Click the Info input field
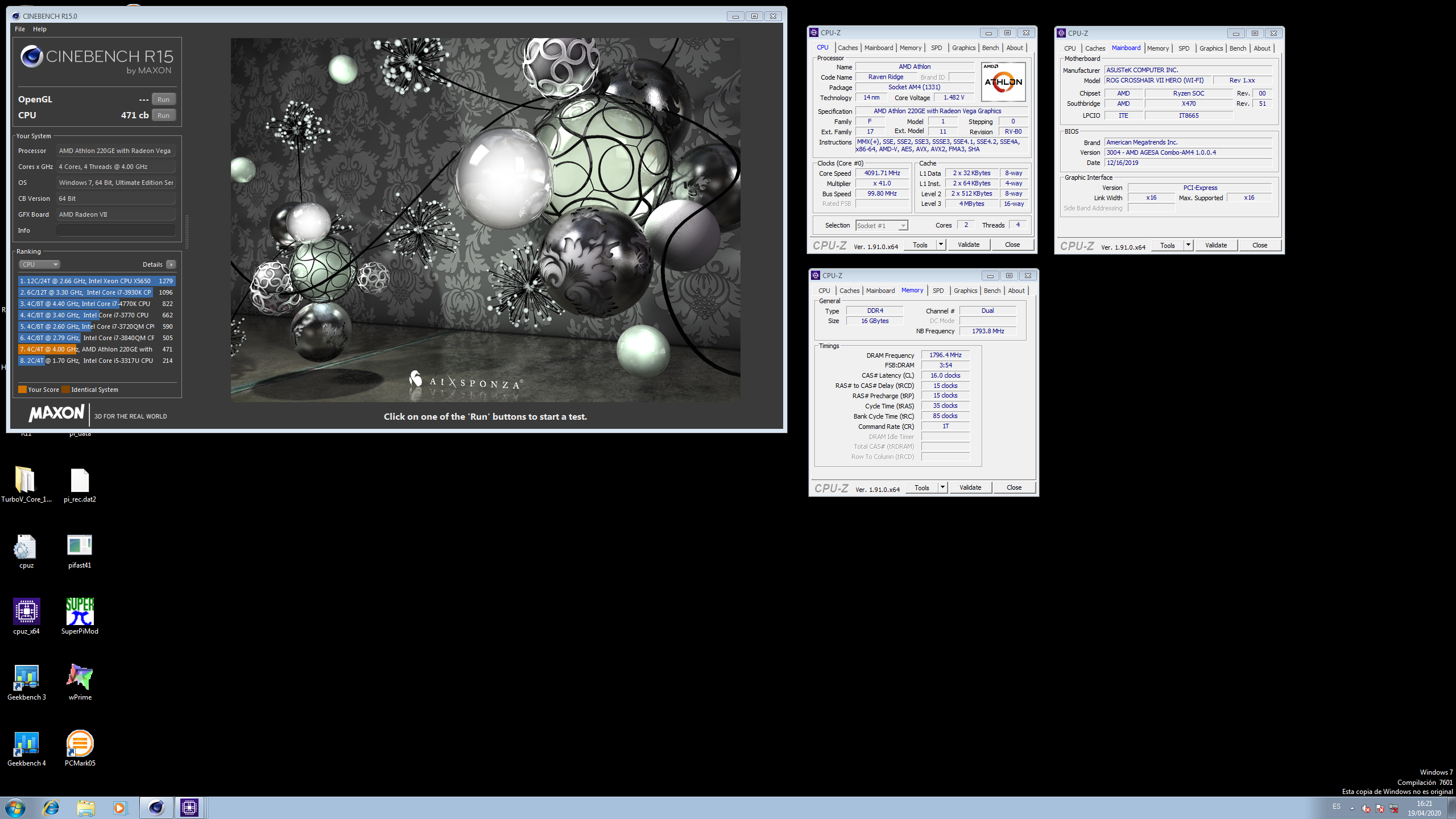 click(x=116, y=230)
